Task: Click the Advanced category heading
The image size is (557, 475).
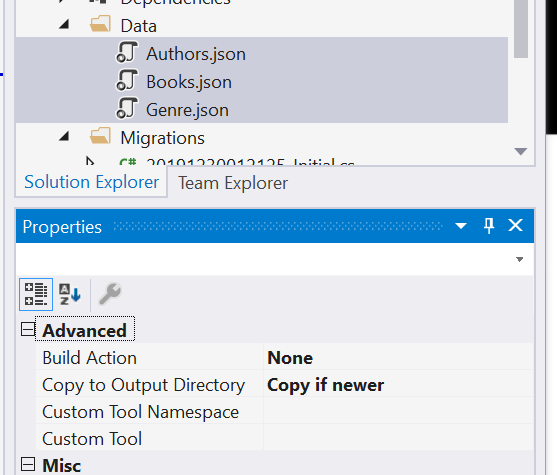Action: [x=85, y=330]
